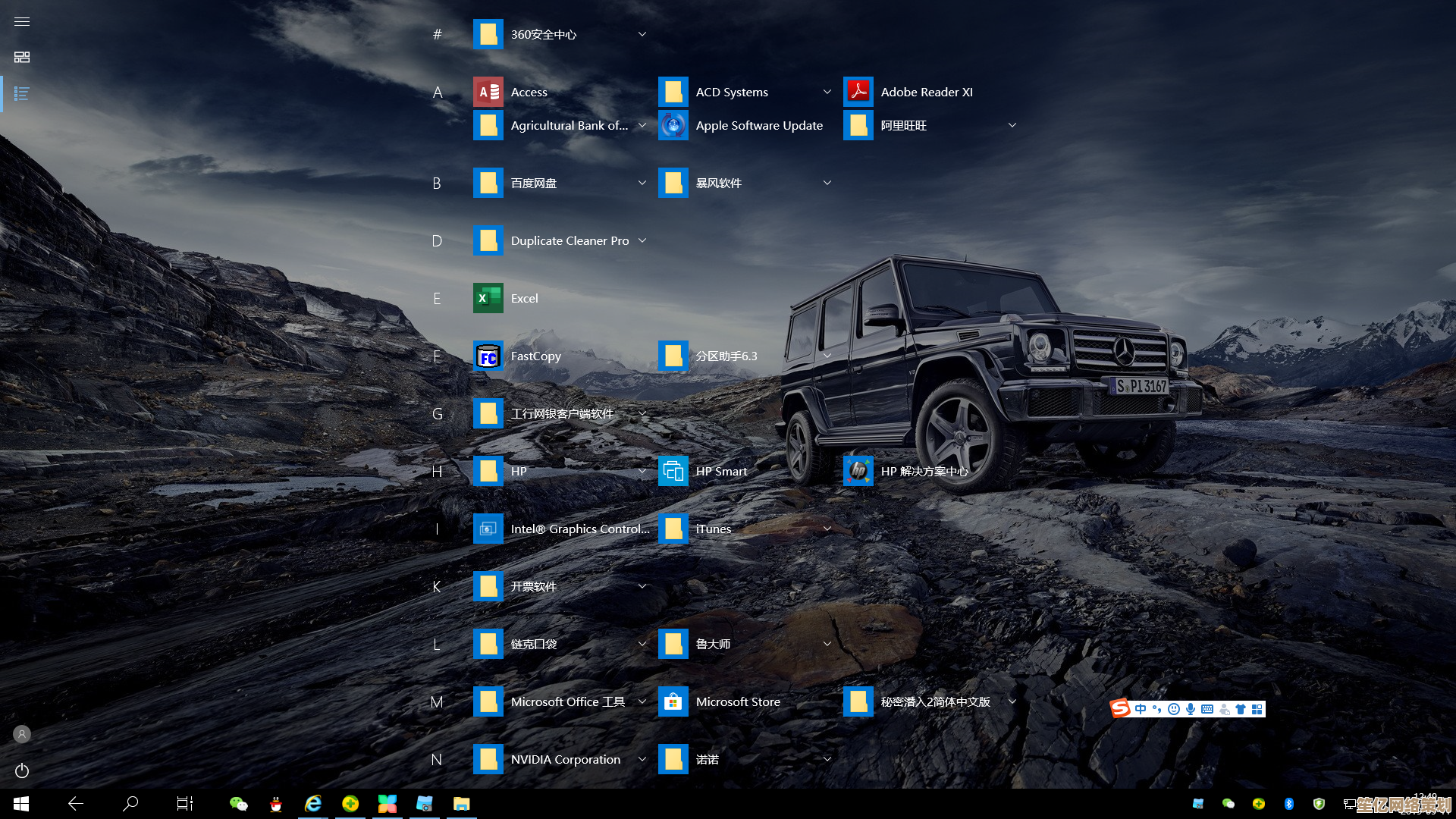Toggle Sogou punctuation mode
Image resolution: width=1456 pixels, height=819 pixels.
coord(1157,709)
